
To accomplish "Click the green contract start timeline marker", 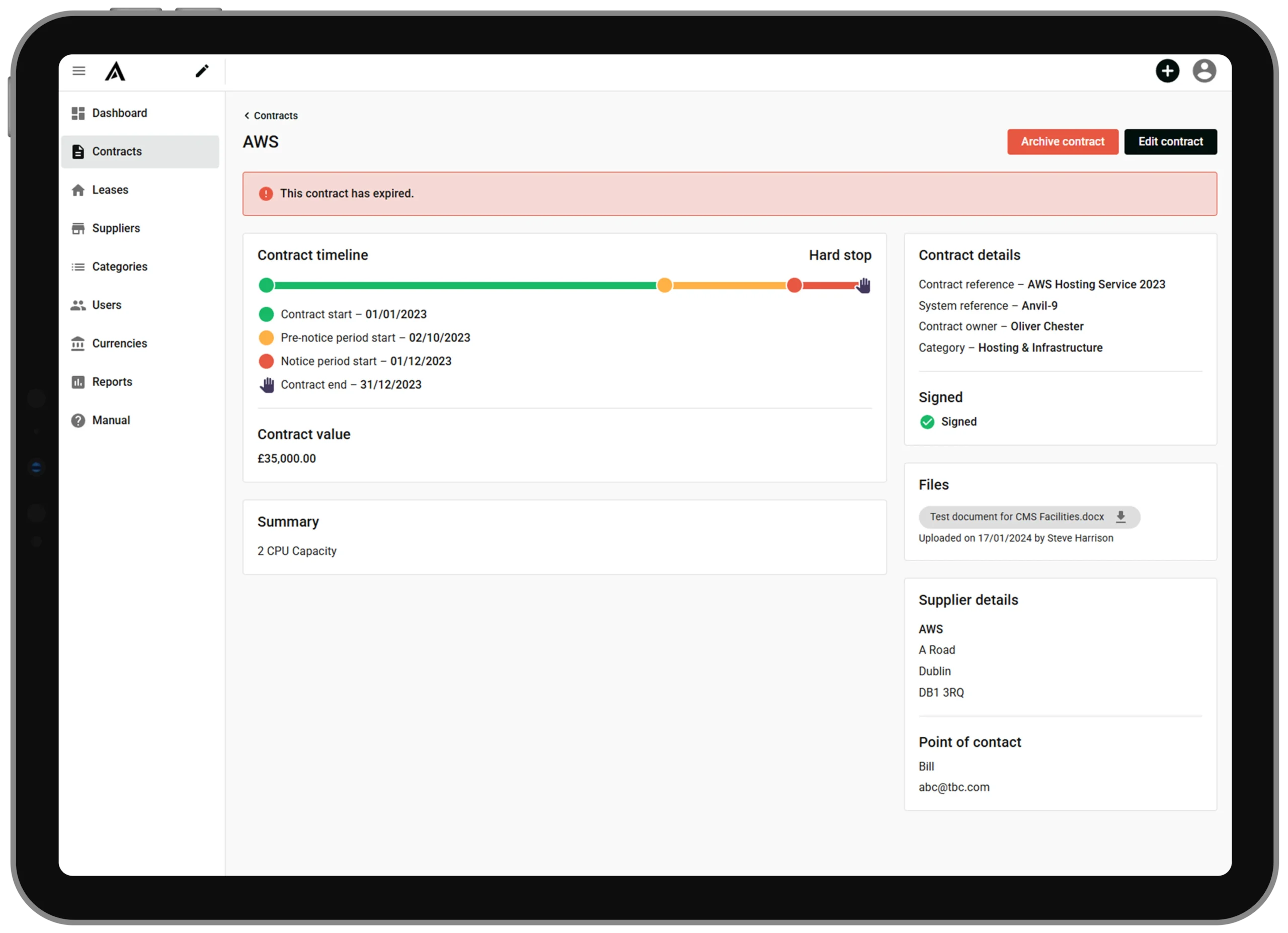I will [x=266, y=286].
